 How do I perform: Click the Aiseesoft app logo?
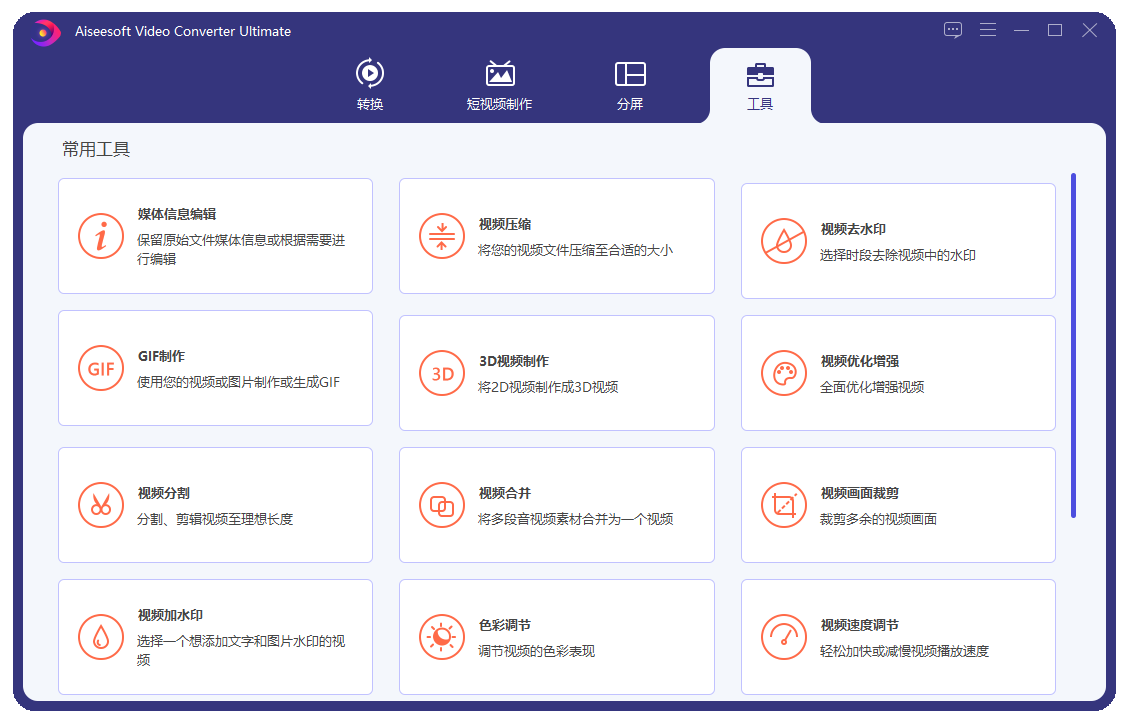tap(44, 32)
